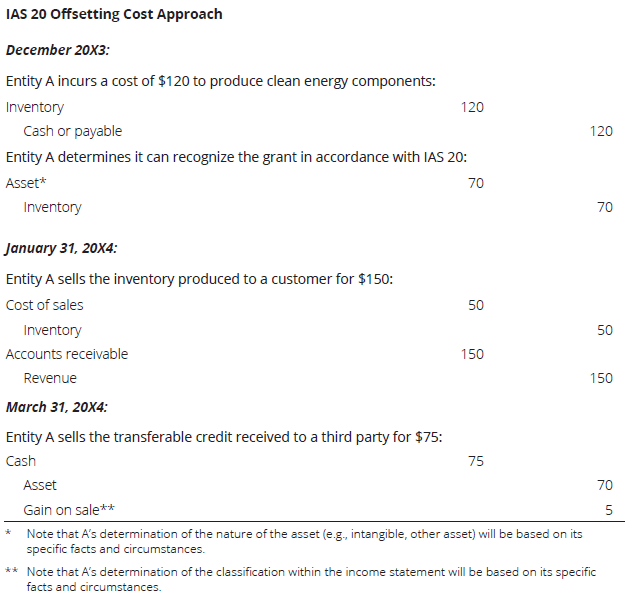Screen dimensions: 635x599
Task: Click the 'Revenue' credit entry label
Action: tap(50, 378)
